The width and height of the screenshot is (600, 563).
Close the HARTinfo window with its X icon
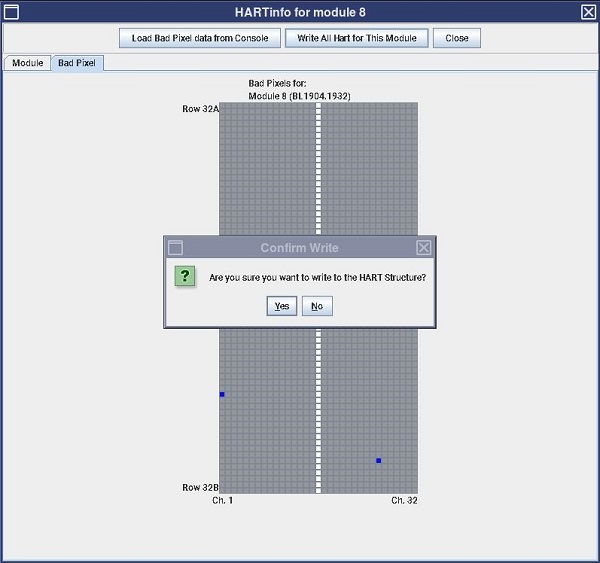(x=588, y=12)
